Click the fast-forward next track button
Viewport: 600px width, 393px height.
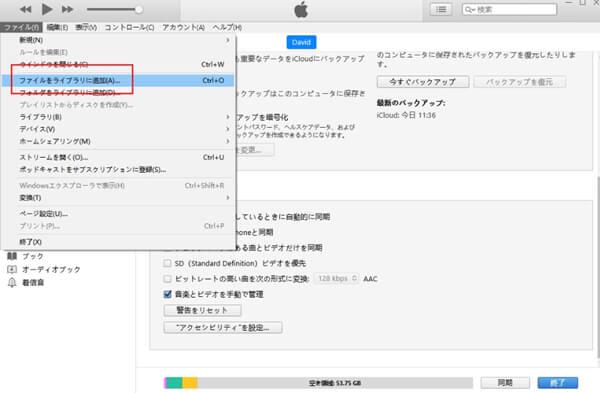point(67,10)
